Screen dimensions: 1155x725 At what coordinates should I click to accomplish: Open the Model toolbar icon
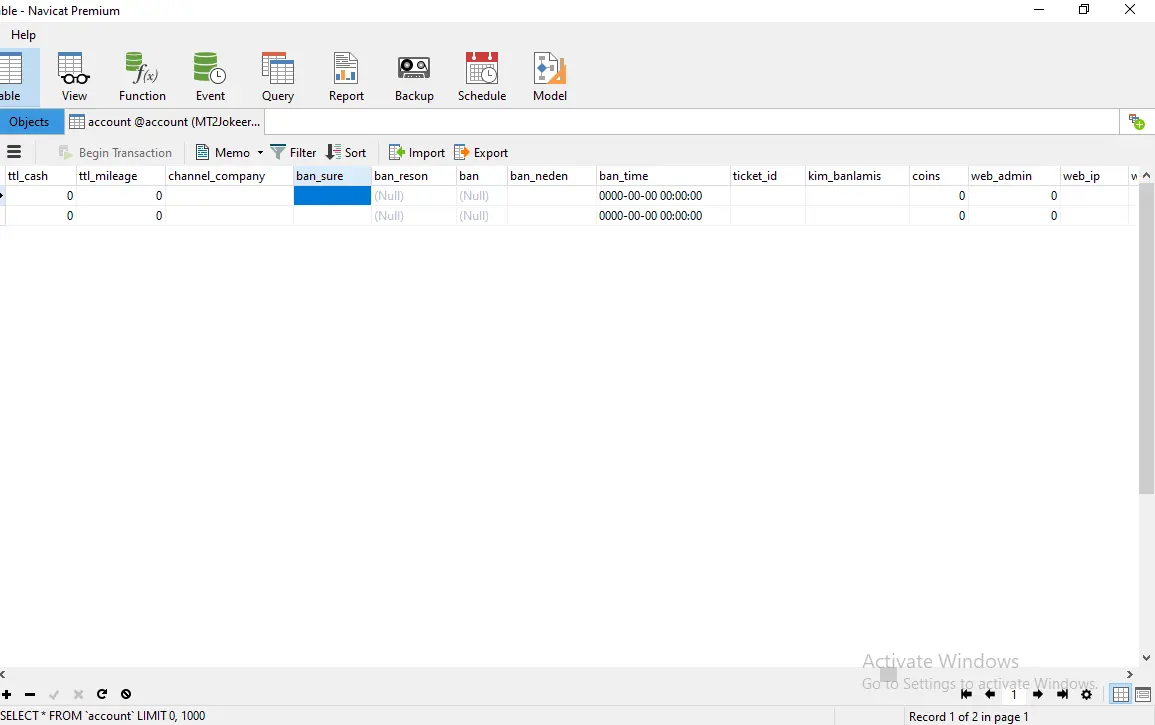tap(550, 77)
